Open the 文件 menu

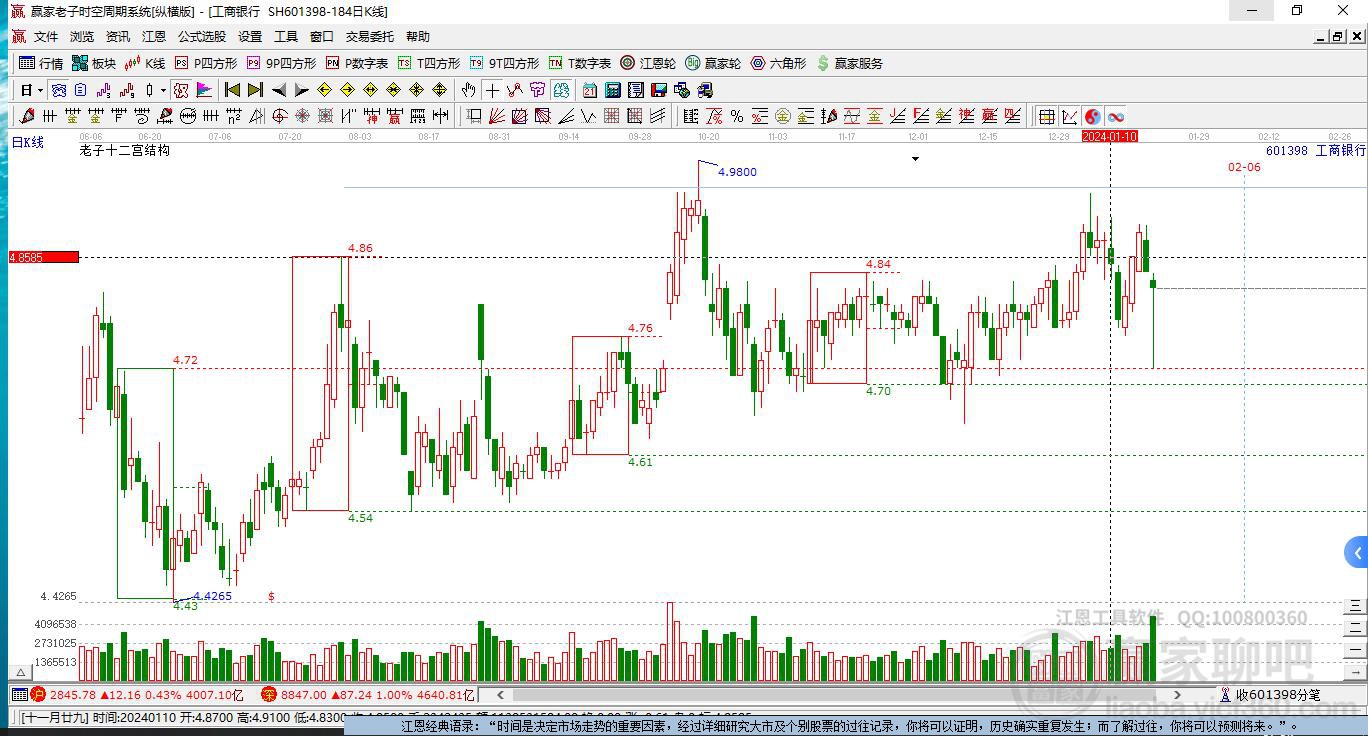(46, 37)
